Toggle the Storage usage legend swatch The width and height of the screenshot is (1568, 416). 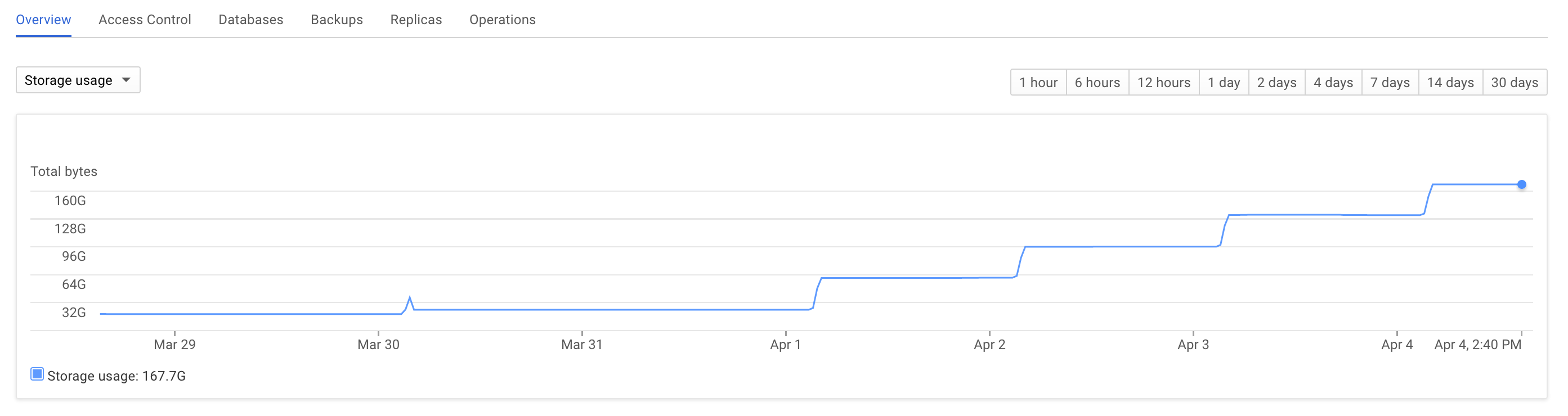tap(37, 374)
